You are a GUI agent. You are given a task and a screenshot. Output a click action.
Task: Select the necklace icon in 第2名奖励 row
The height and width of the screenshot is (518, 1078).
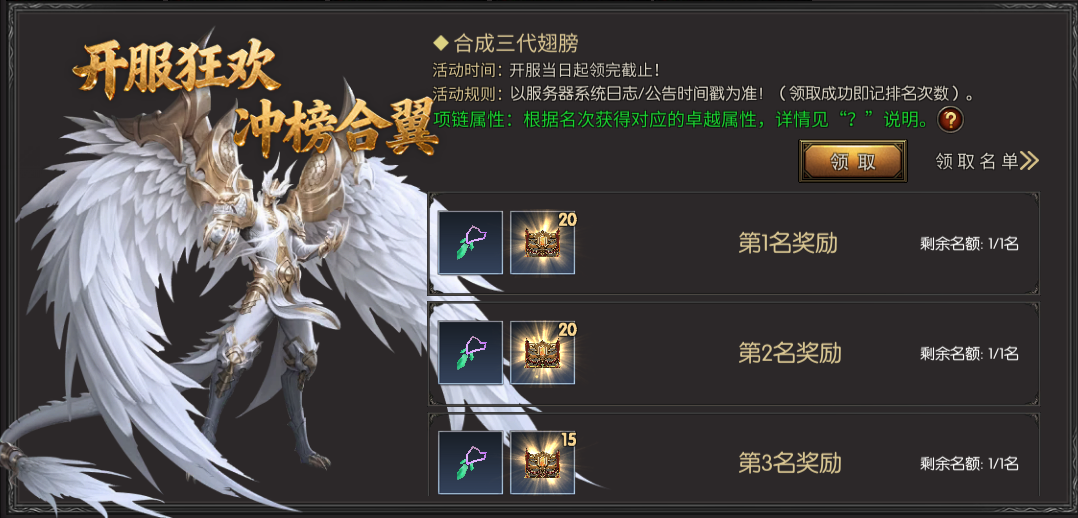coord(470,353)
